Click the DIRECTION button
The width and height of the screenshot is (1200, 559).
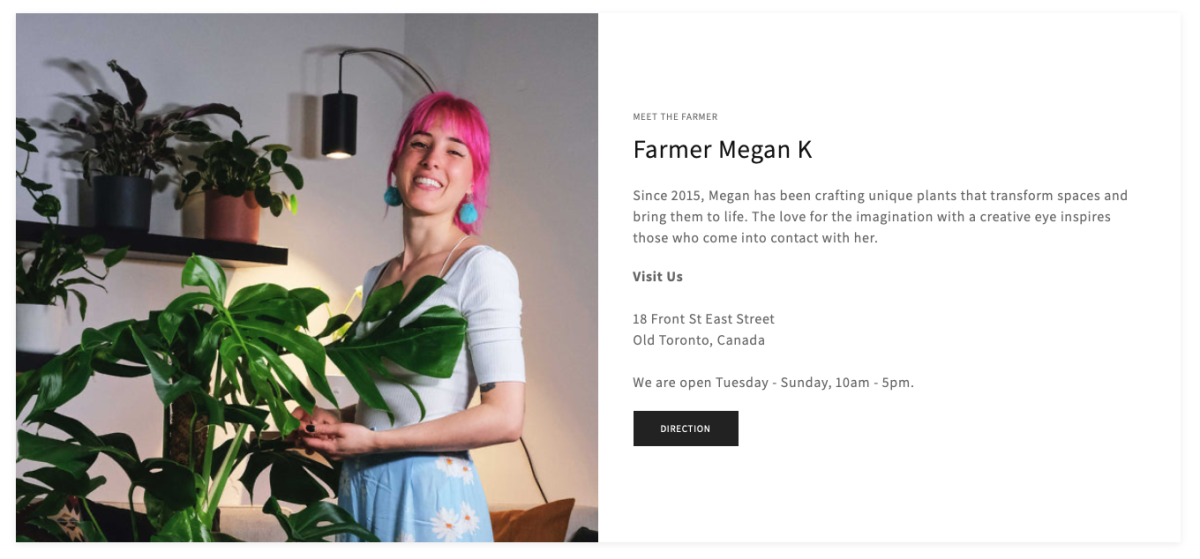pos(685,428)
